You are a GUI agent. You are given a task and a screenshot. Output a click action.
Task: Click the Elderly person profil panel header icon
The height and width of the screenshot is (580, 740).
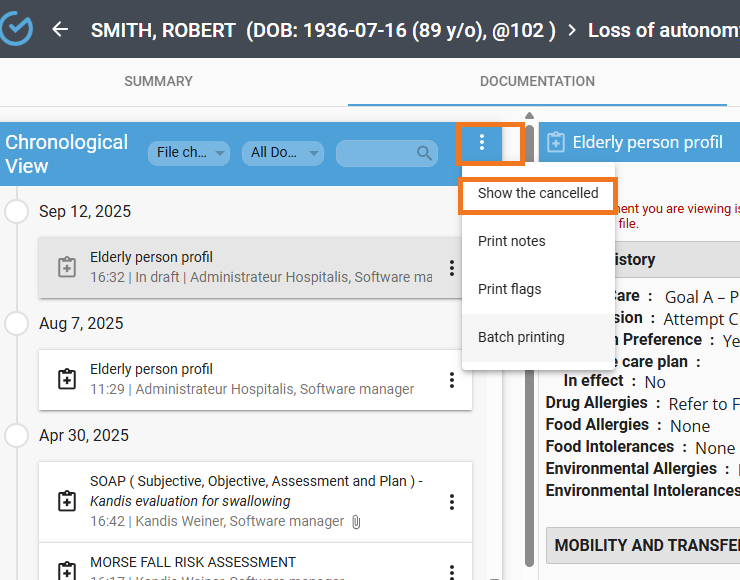(x=557, y=143)
